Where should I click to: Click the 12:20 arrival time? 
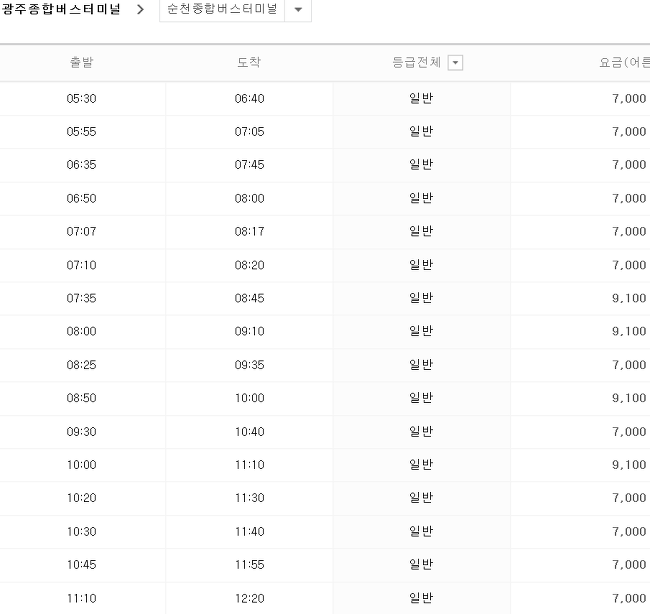click(x=250, y=599)
